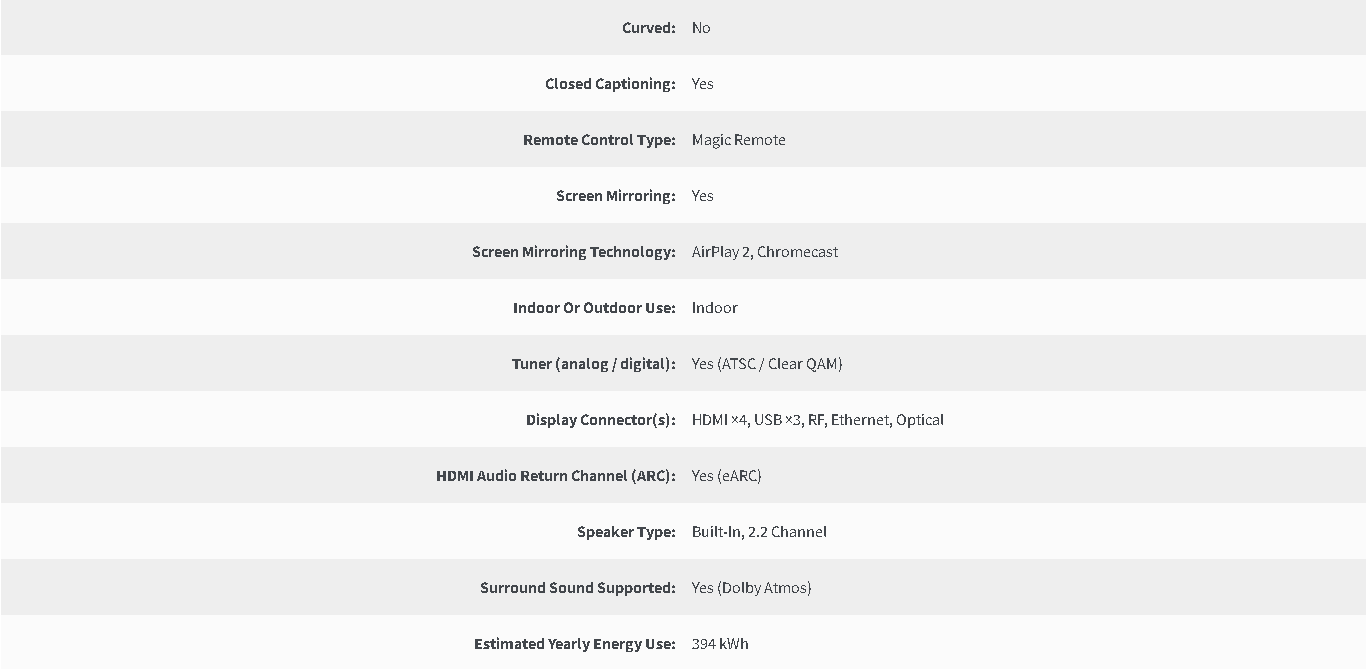Click 'AirPlay 2, Chromecast' value
The width and height of the screenshot is (1366, 669).
point(765,252)
